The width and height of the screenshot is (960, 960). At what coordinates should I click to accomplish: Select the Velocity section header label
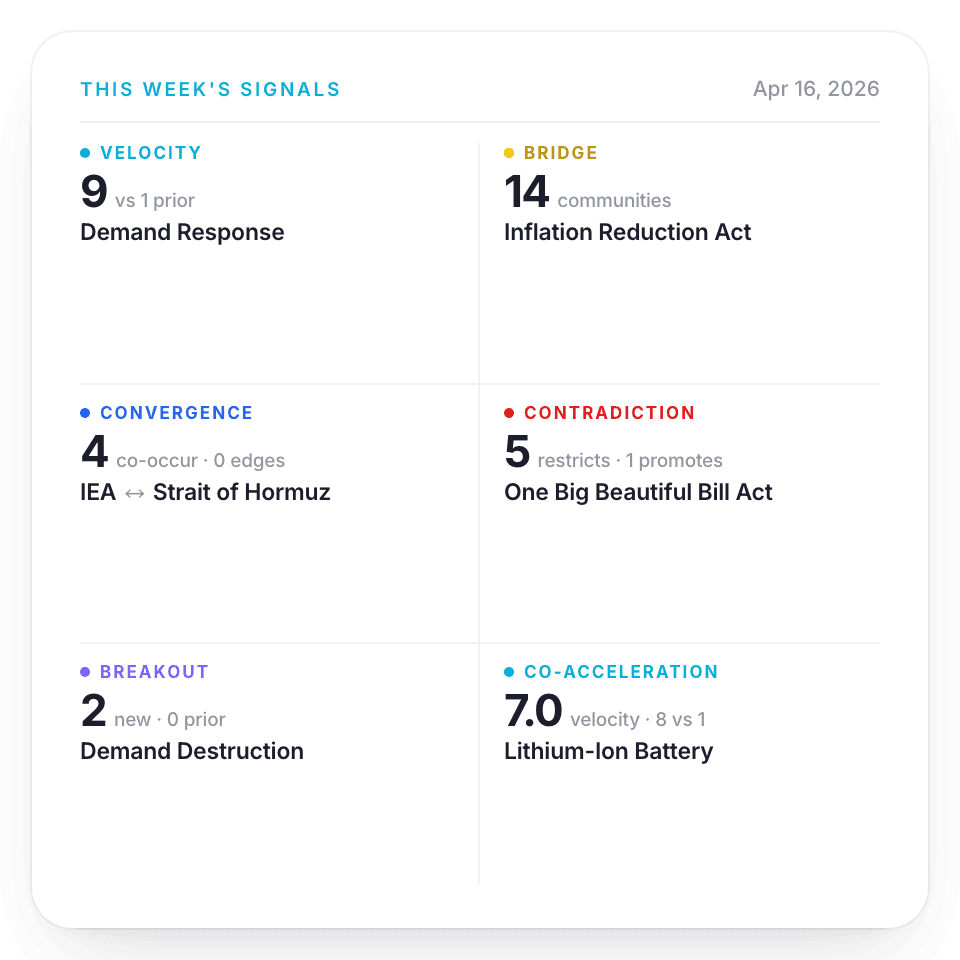pyautogui.click(x=150, y=152)
